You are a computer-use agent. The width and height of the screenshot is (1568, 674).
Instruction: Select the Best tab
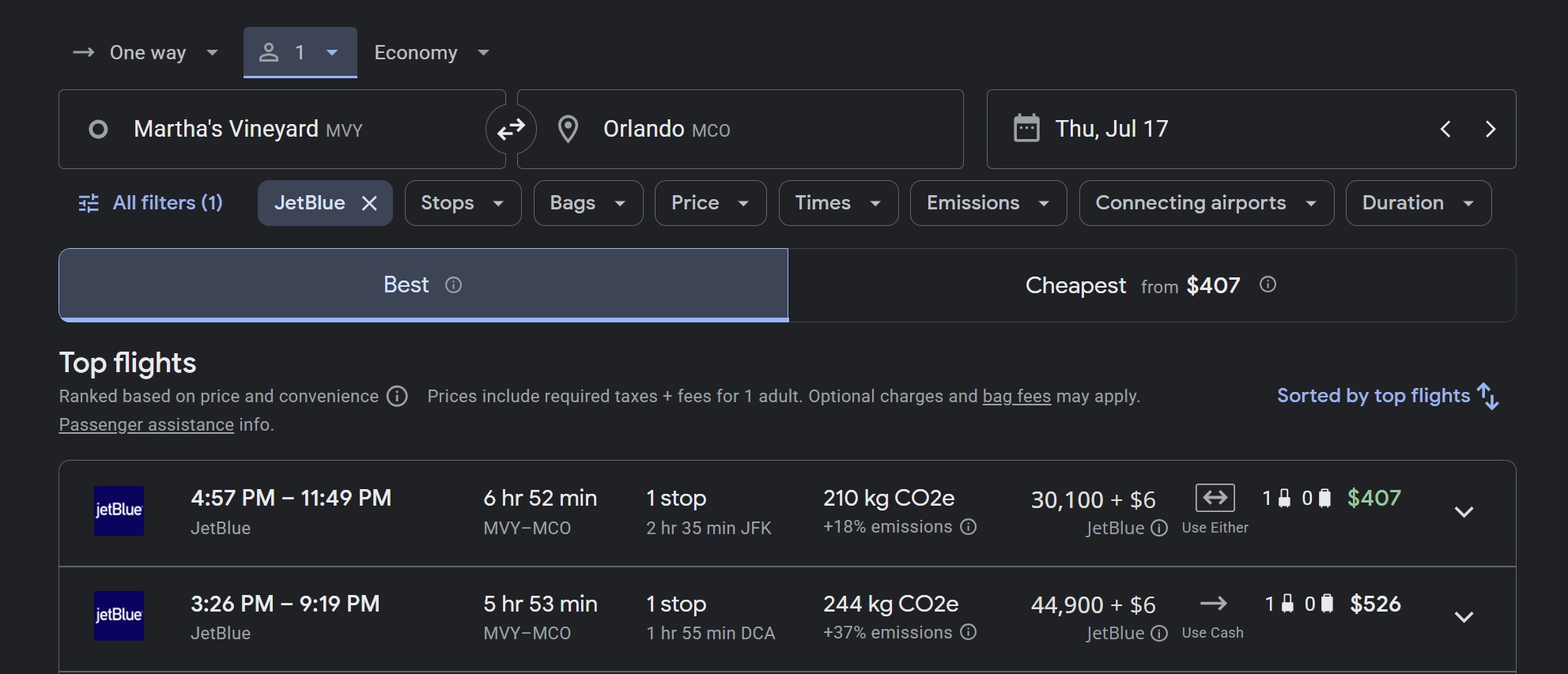[x=424, y=285]
